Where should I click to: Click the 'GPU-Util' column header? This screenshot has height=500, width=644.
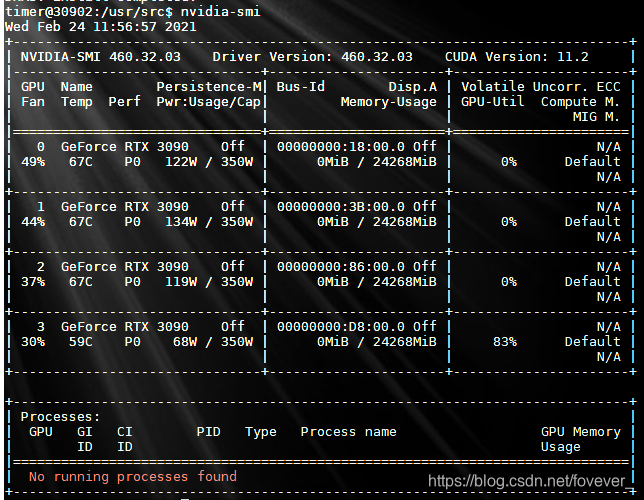pos(492,102)
